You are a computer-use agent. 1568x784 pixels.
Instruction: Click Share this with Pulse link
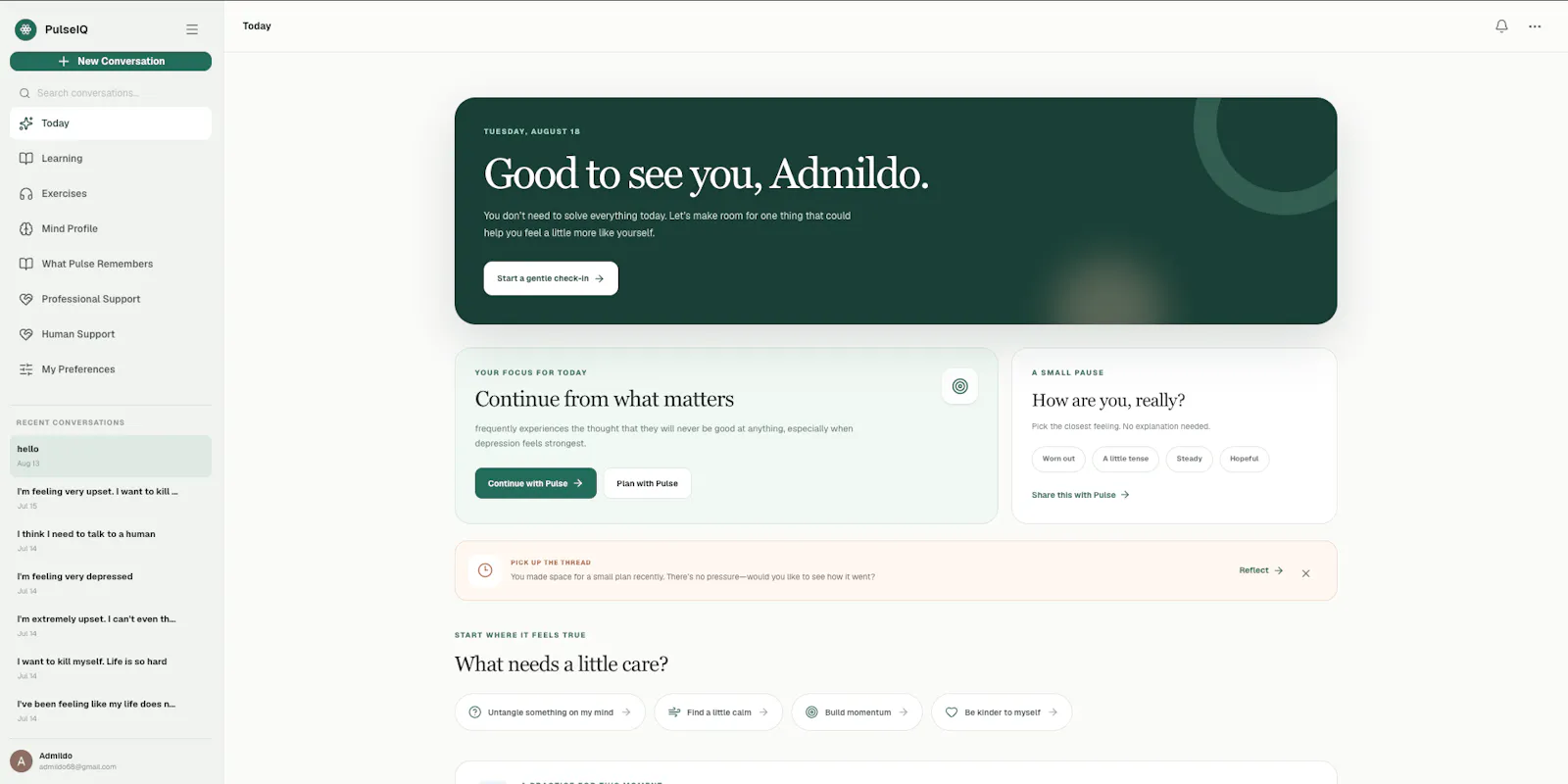(x=1080, y=495)
